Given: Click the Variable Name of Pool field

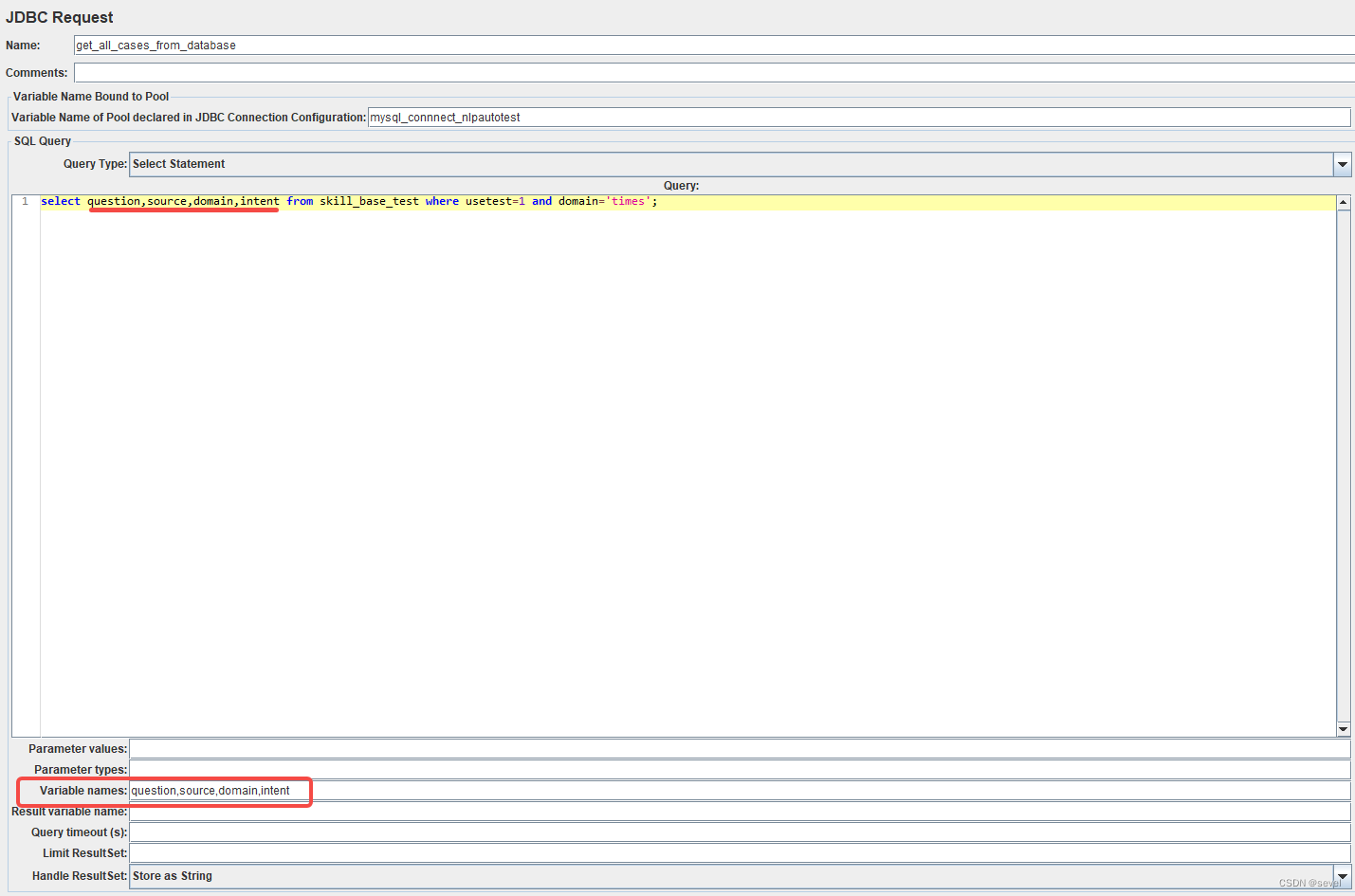Looking at the screenshot, I should click(664, 117).
